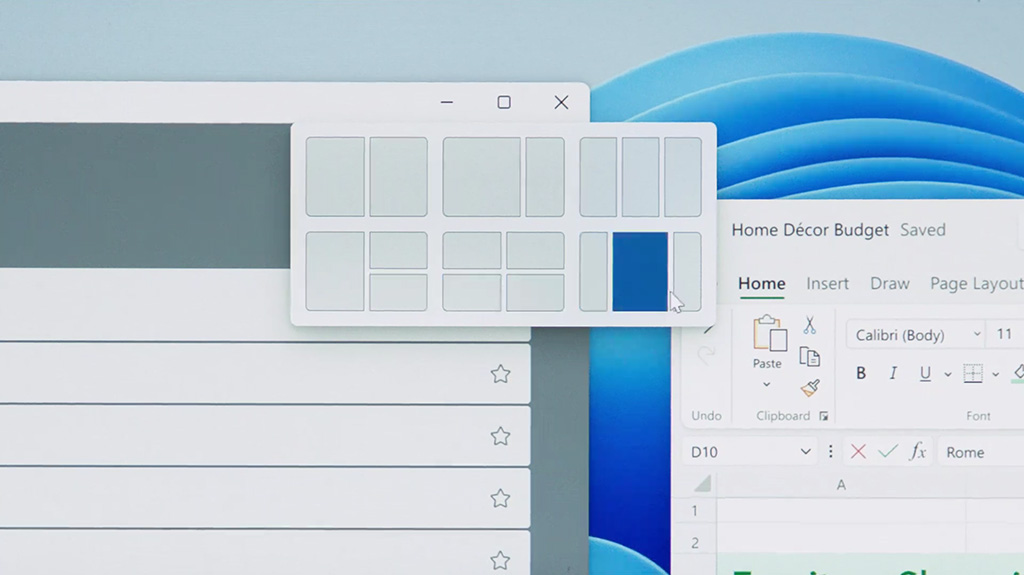
Task: Click the Saved status text
Action: pyautogui.click(x=923, y=230)
